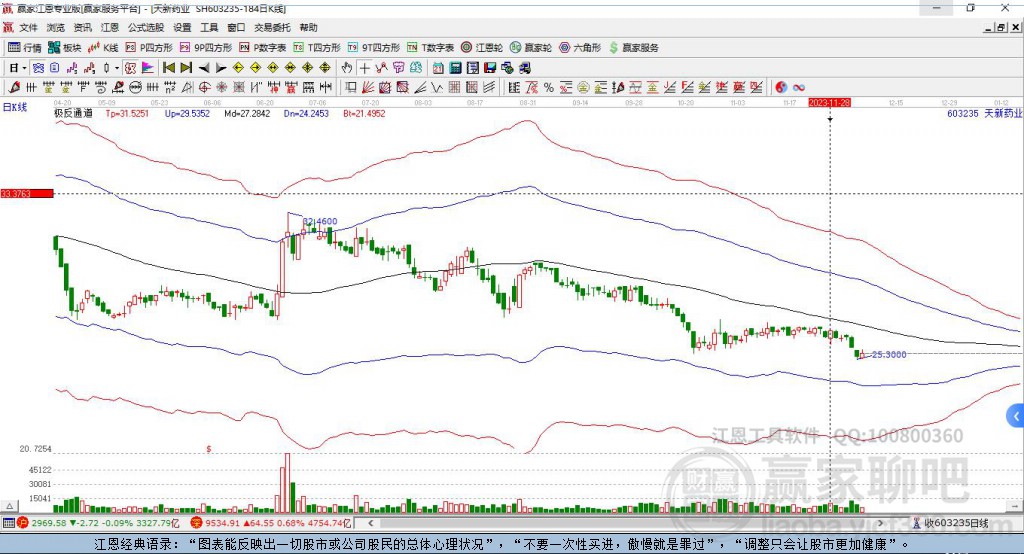Select the zigzag wave line tool
Viewport: 1024px width, 554px height.
pyautogui.click(x=436, y=87)
